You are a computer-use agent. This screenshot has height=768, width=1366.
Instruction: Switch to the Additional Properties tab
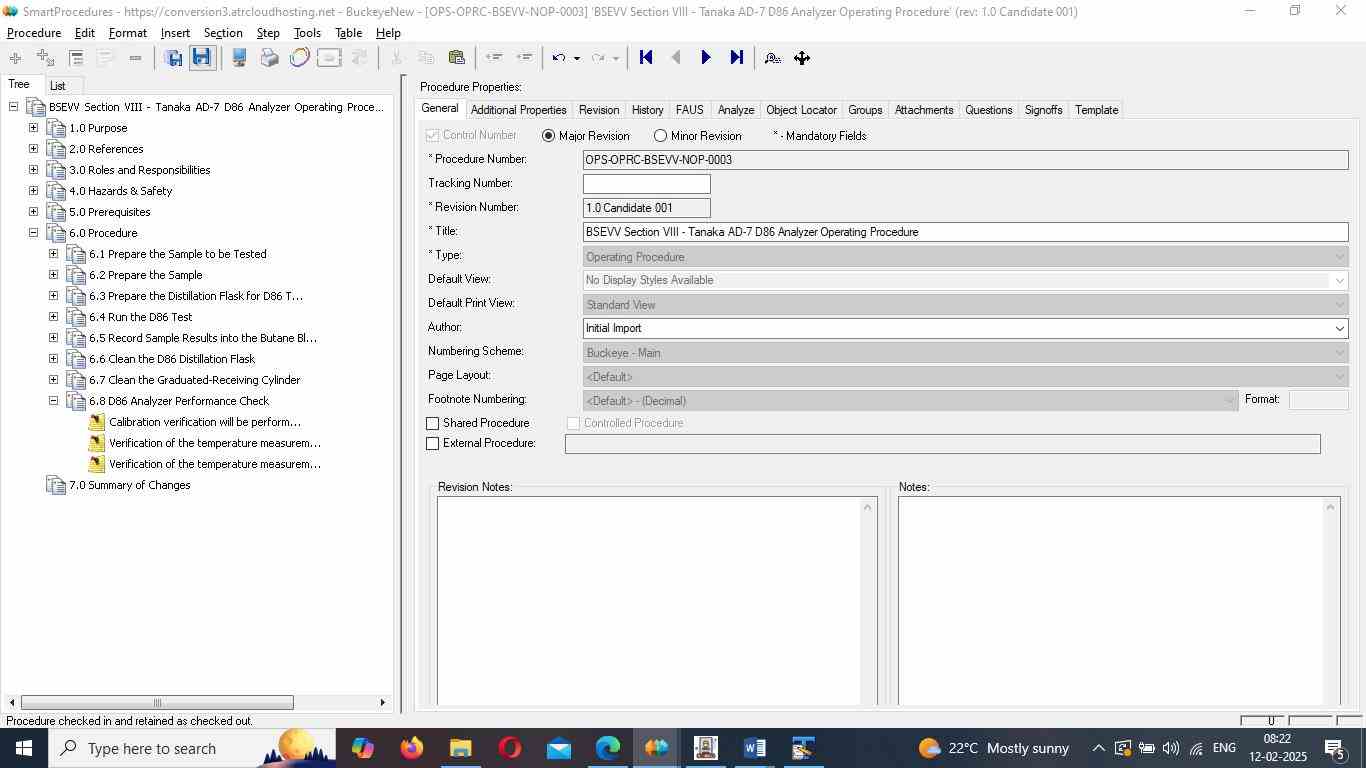coord(518,110)
